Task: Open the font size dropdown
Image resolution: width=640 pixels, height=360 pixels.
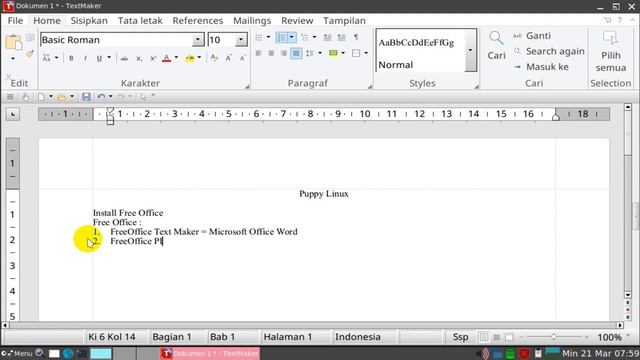Action: (x=241, y=40)
